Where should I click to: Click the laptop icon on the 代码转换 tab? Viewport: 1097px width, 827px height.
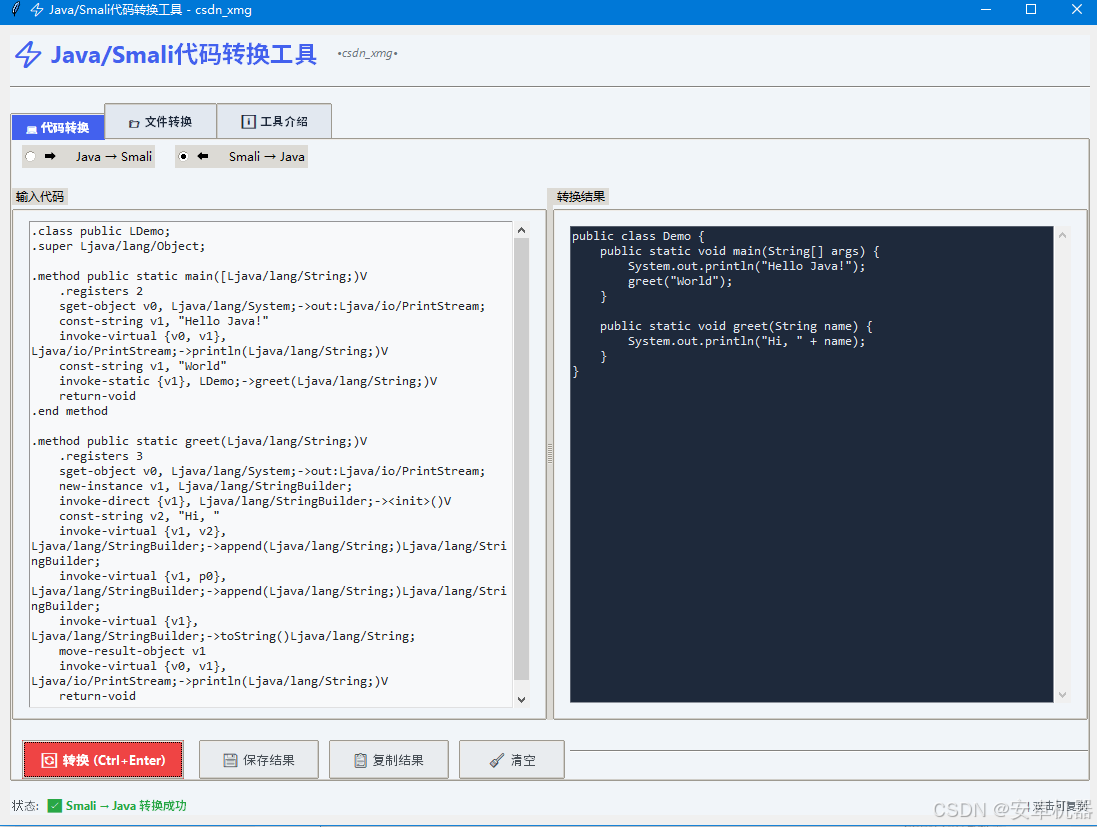pos(31,129)
